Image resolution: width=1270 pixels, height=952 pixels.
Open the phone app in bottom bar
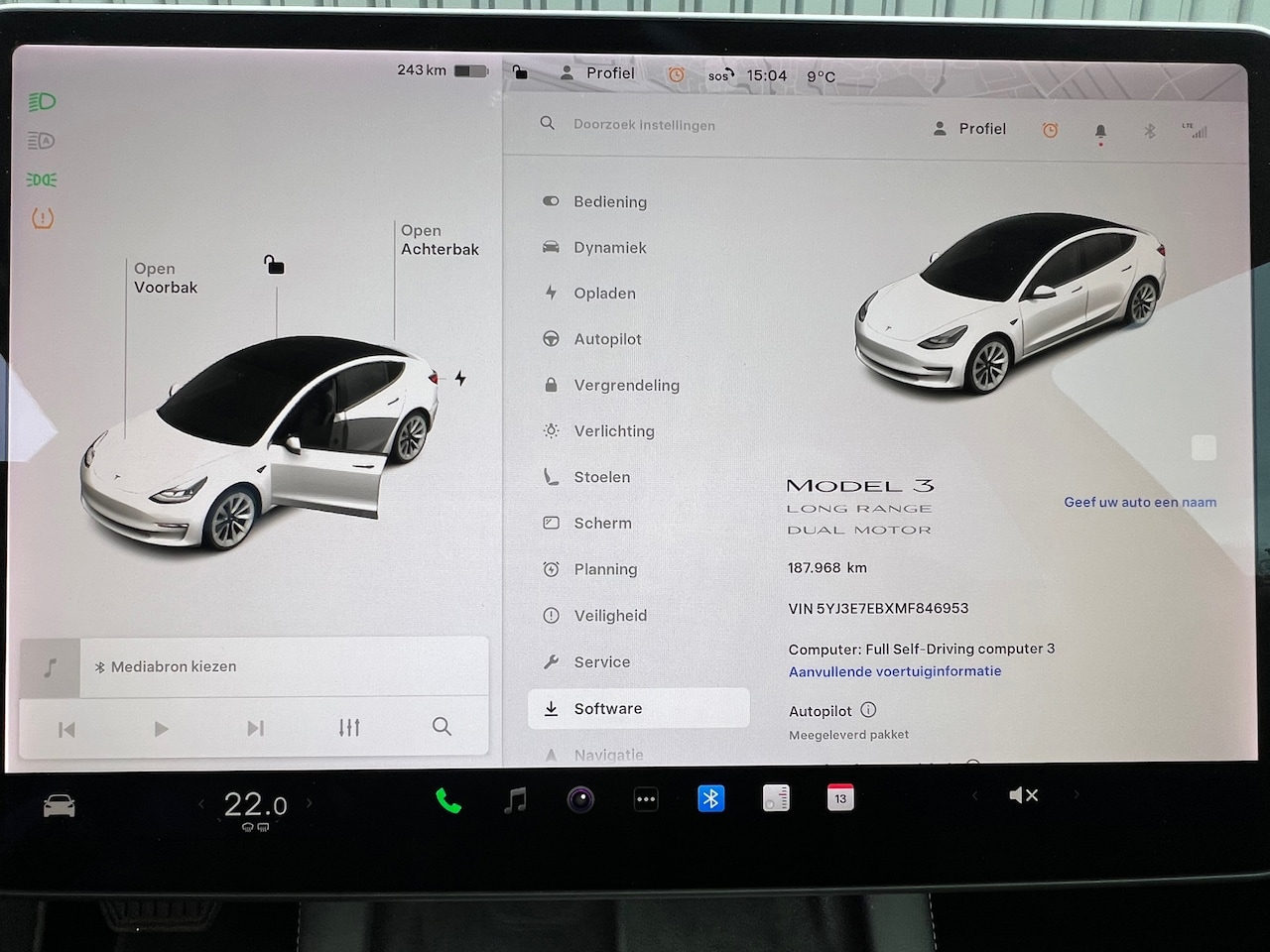448,800
